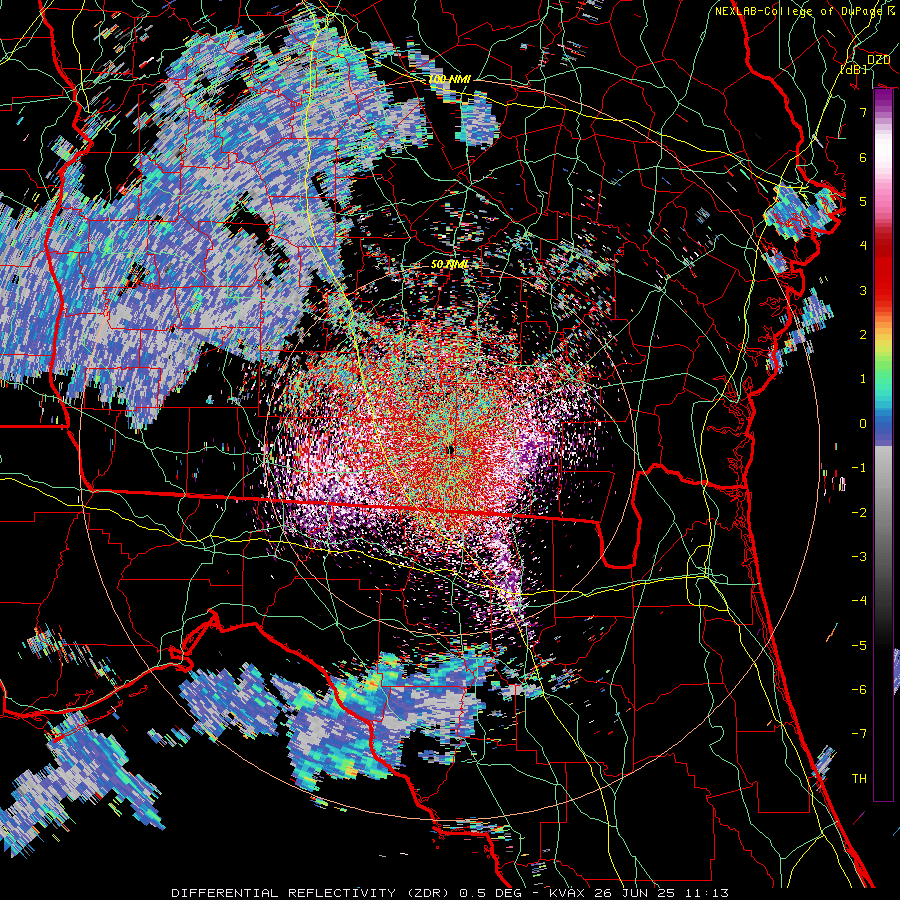Click the ZDR color scale bar
This screenshot has height=900, width=900.
[x=883, y=445]
